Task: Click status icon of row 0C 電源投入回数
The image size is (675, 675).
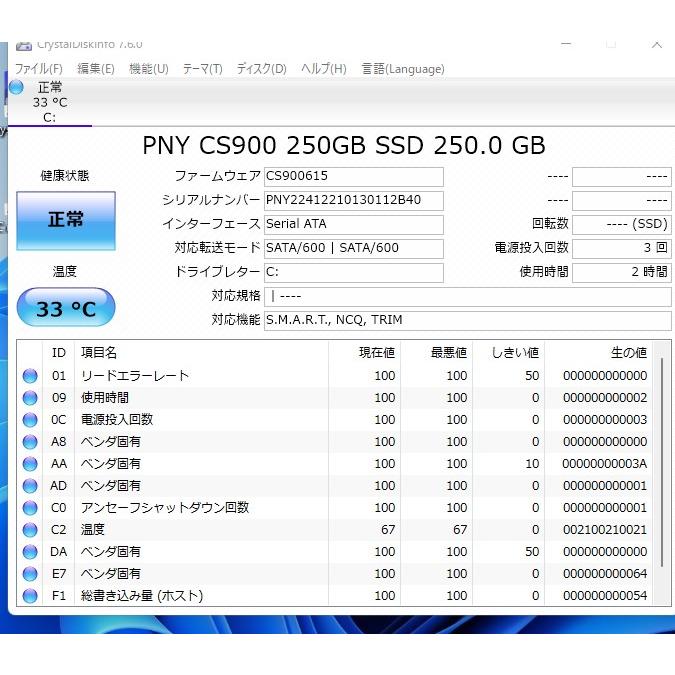Action: 30,420
